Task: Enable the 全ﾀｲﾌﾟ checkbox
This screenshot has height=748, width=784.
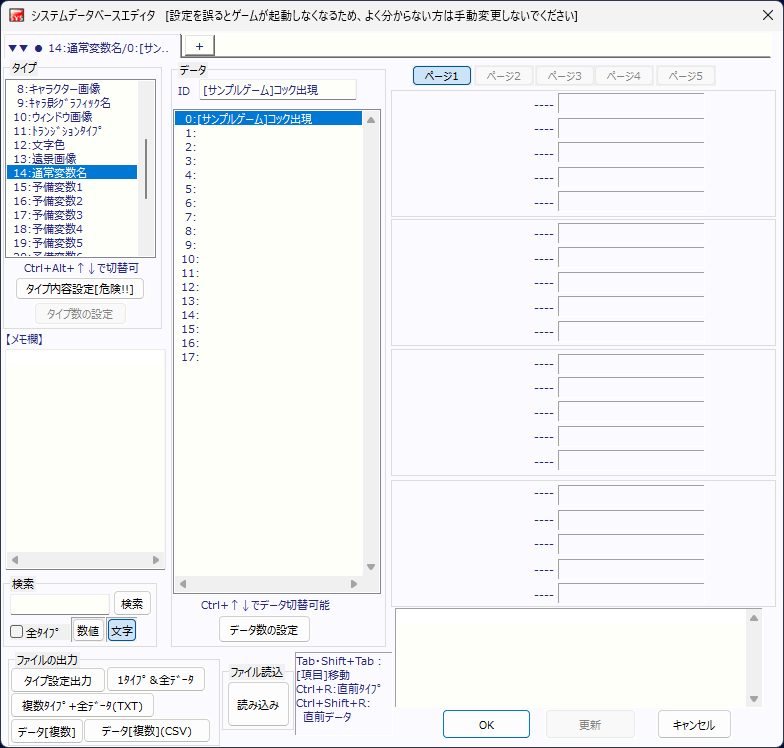Action: click(16, 632)
